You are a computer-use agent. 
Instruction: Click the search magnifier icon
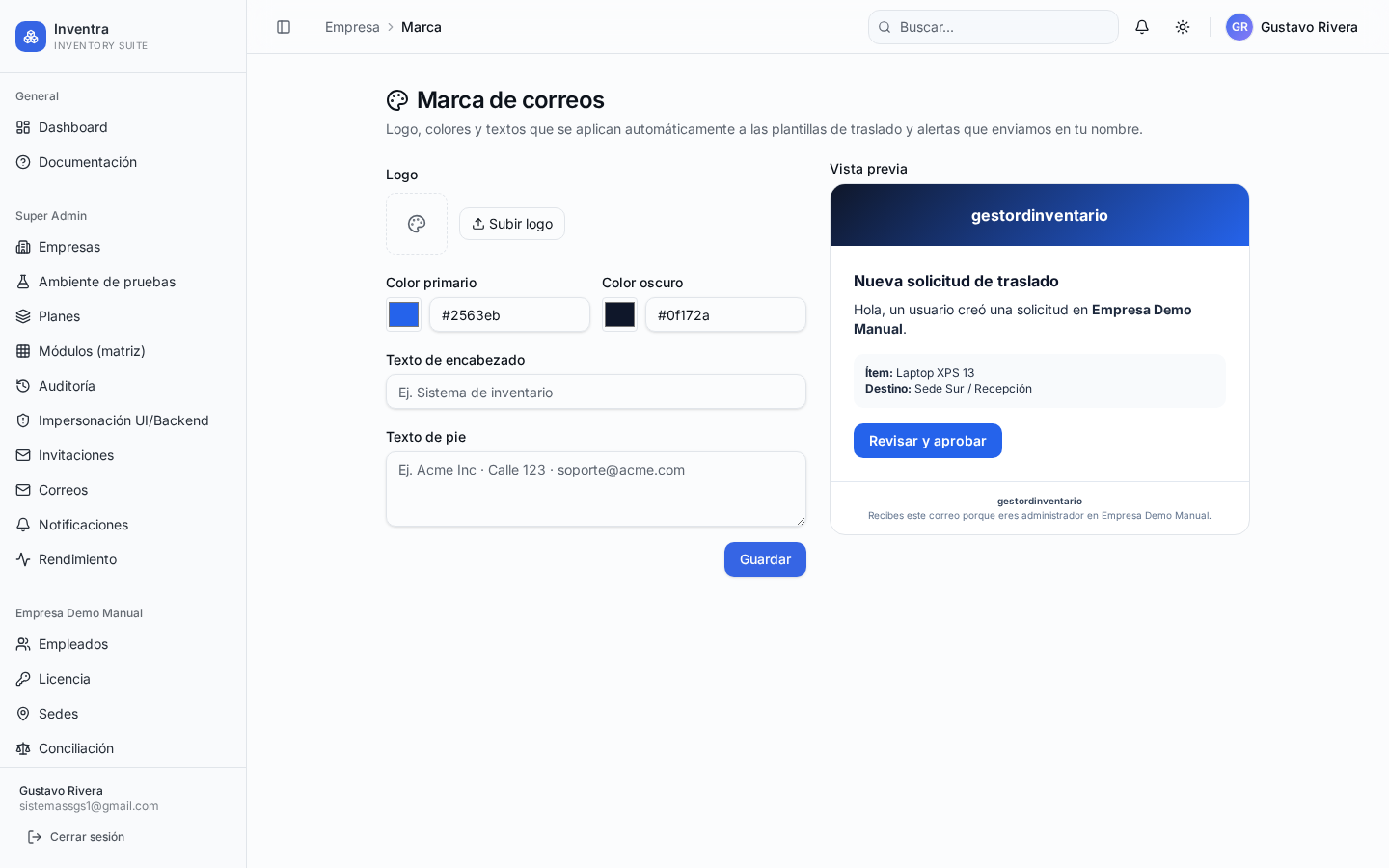(885, 27)
